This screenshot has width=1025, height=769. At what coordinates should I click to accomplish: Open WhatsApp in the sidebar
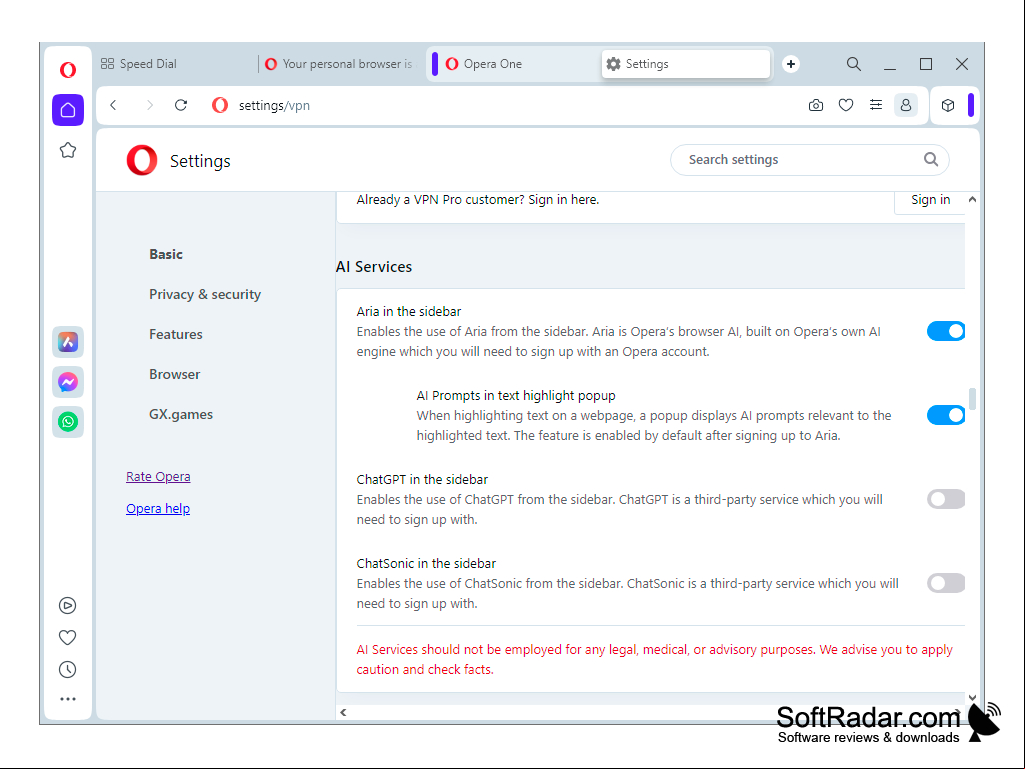68,422
